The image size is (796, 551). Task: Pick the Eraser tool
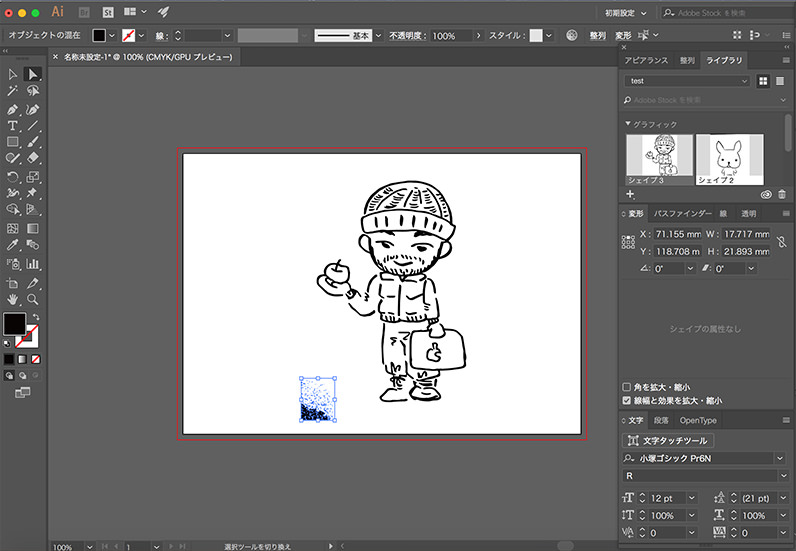[33, 158]
